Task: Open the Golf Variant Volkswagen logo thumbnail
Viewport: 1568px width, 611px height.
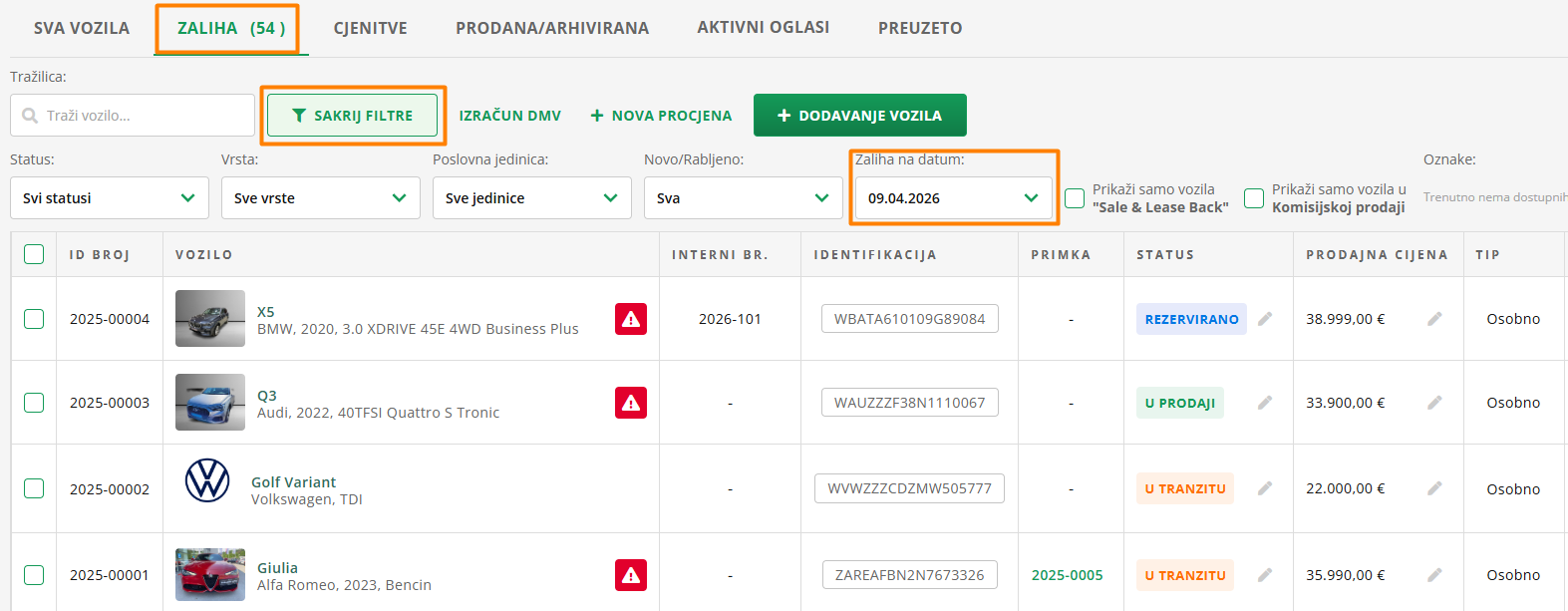Action: click(x=207, y=480)
